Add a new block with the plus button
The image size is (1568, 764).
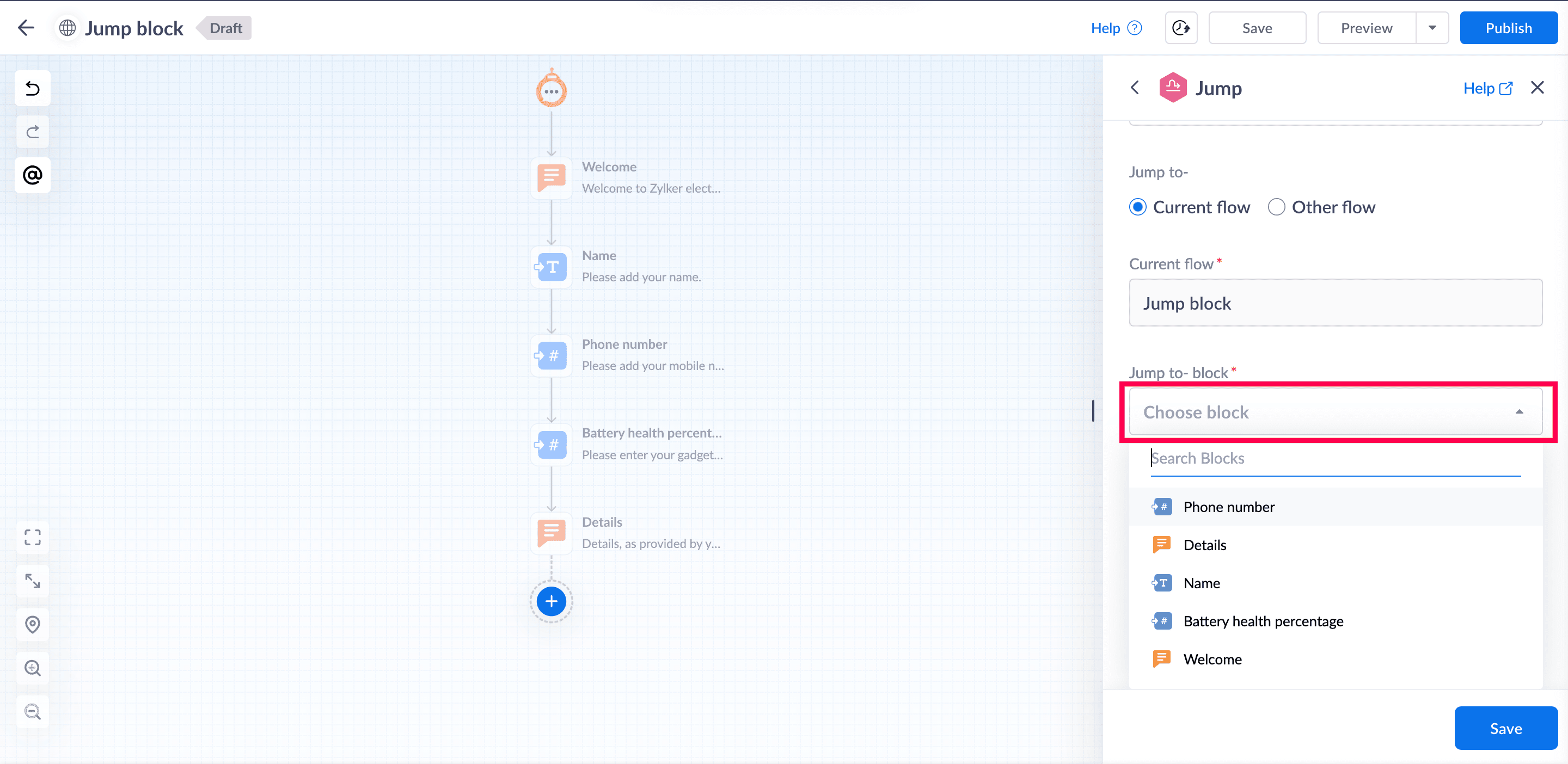552,602
